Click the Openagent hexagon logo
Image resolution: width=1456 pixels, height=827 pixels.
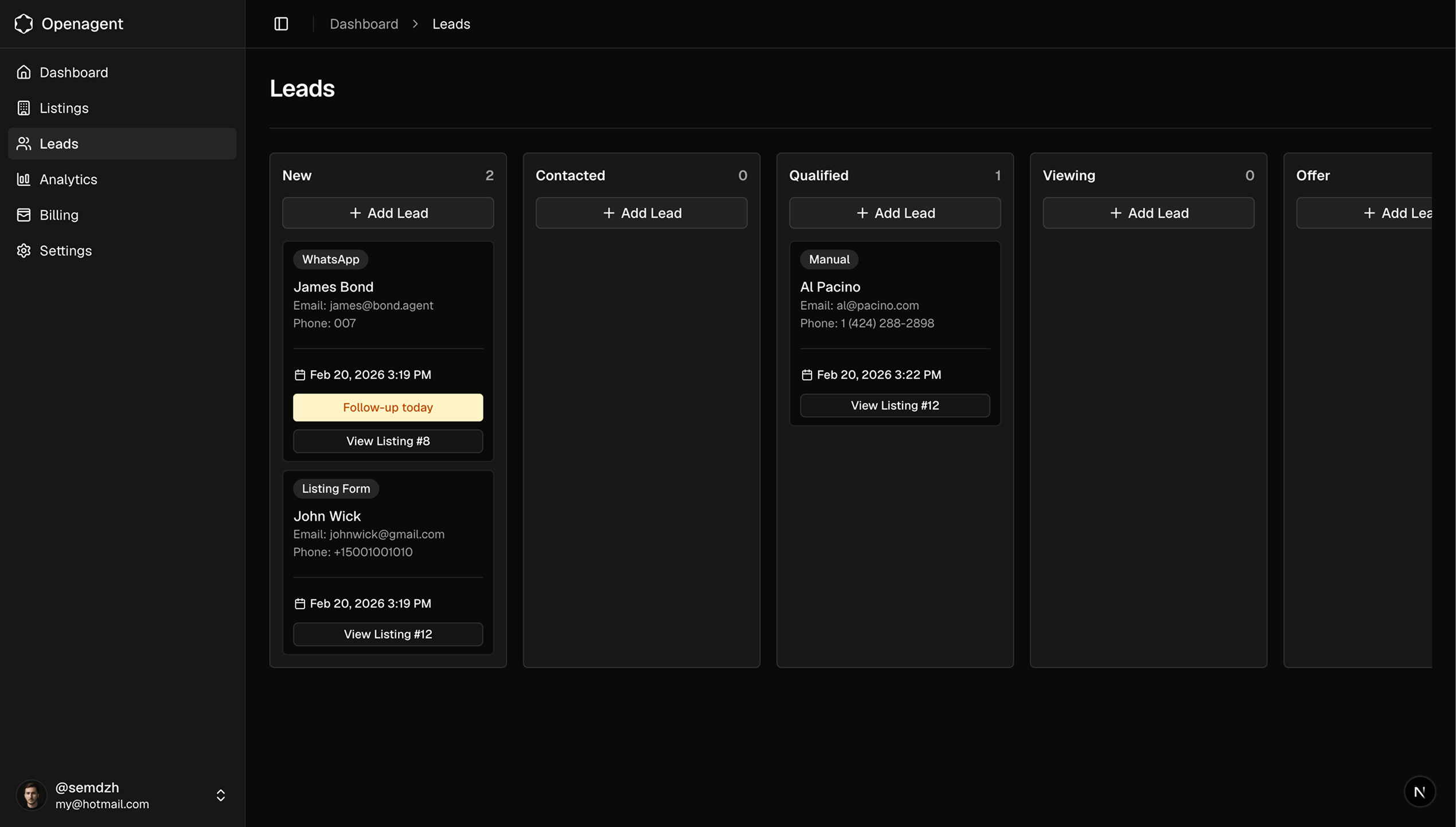click(x=24, y=24)
